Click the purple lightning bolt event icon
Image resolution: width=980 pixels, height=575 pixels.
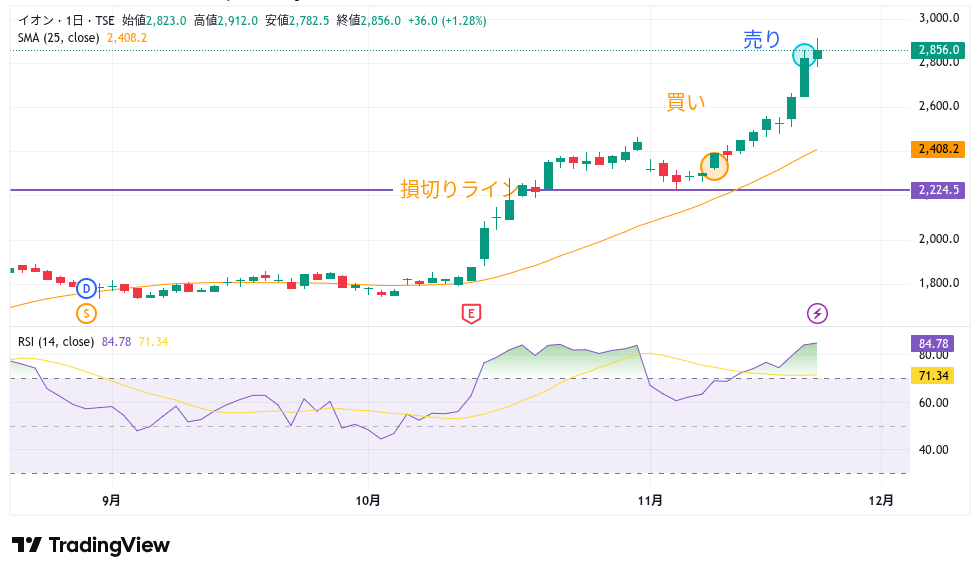(x=817, y=314)
